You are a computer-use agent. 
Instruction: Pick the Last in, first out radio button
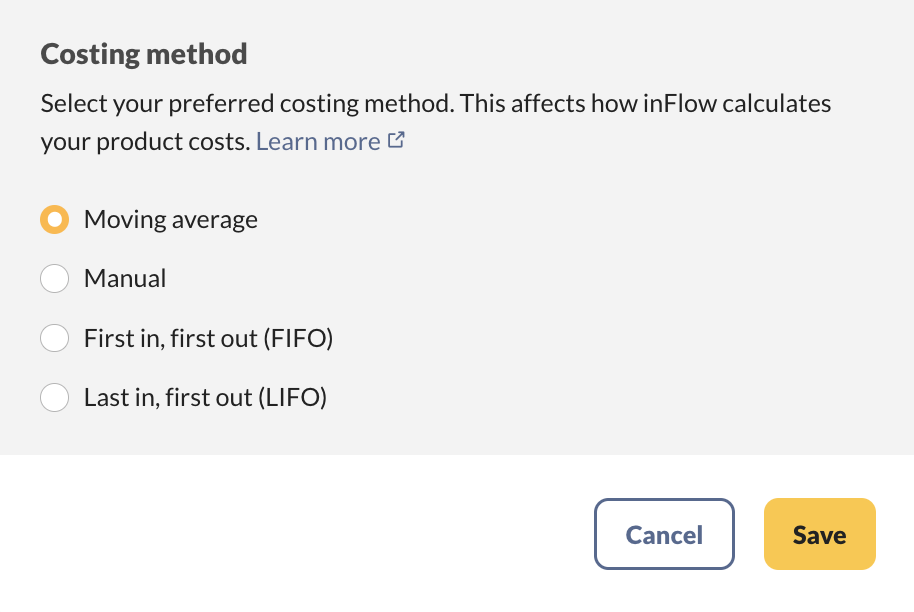(54, 398)
